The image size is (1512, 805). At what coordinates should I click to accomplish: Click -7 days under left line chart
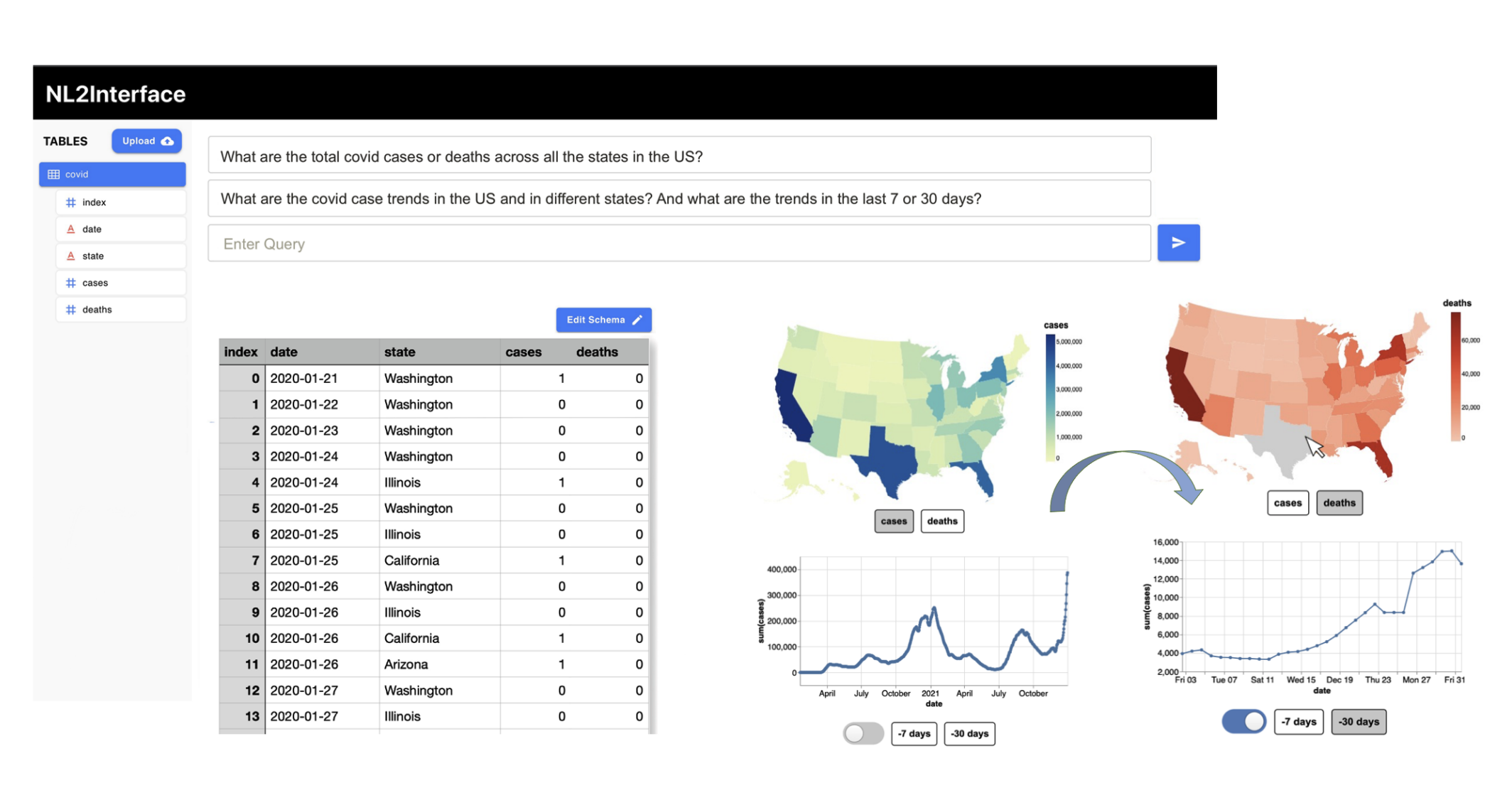pos(914,733)
